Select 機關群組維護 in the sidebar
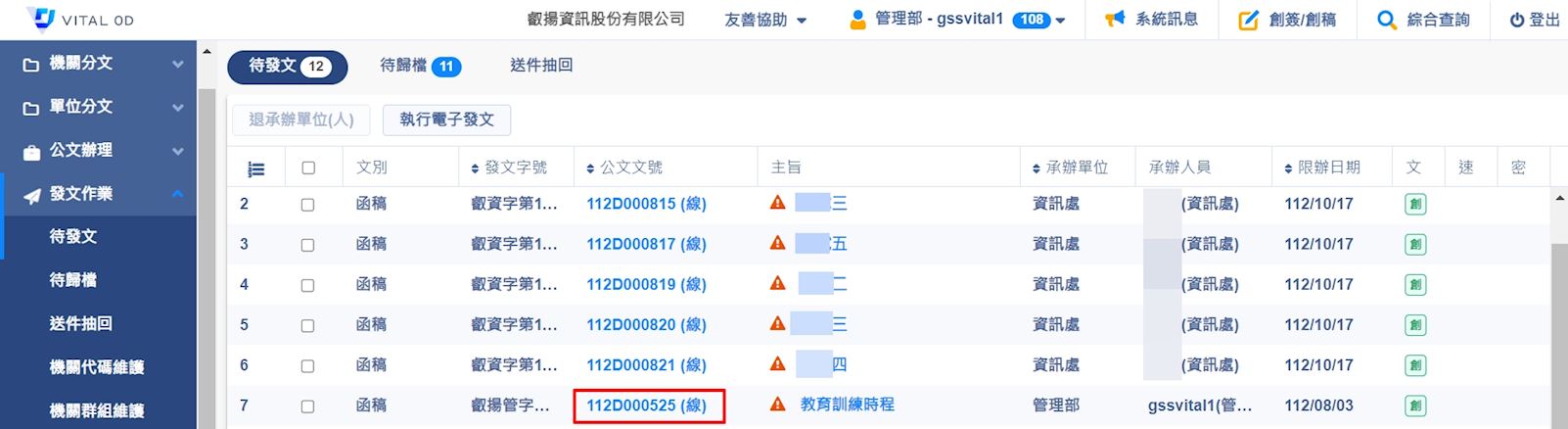The image size is (1568, 429). [x=97, y=410]
